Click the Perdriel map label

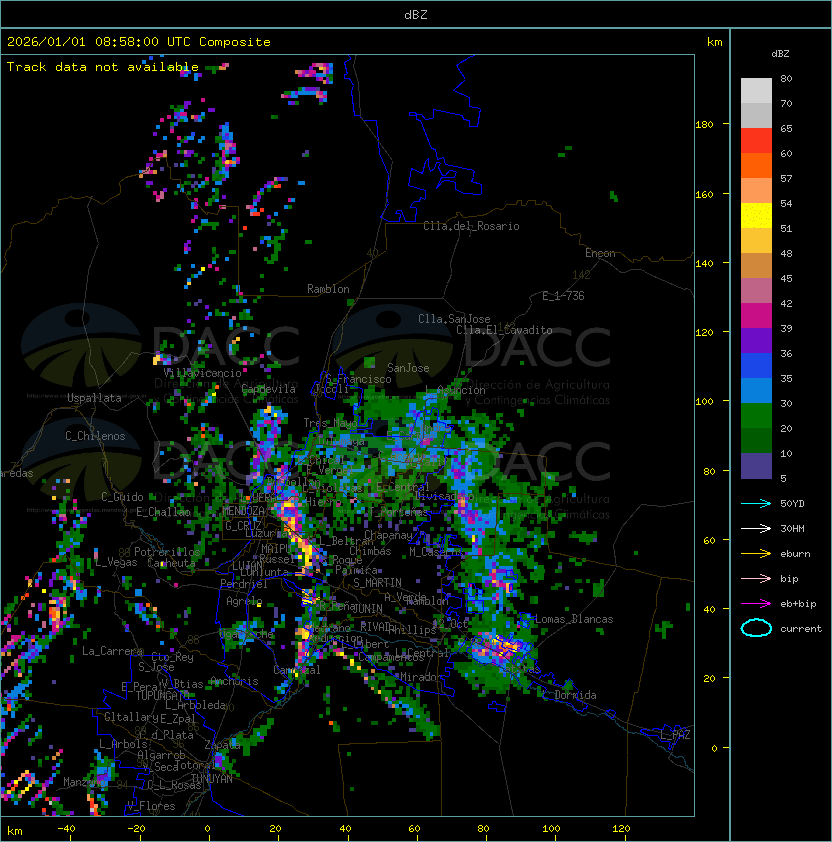tap(244, 584)
